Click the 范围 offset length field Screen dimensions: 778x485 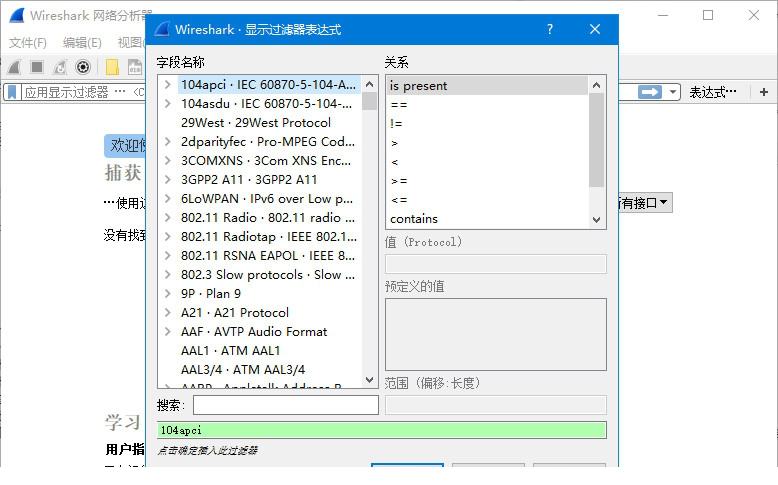coord(496,405)
